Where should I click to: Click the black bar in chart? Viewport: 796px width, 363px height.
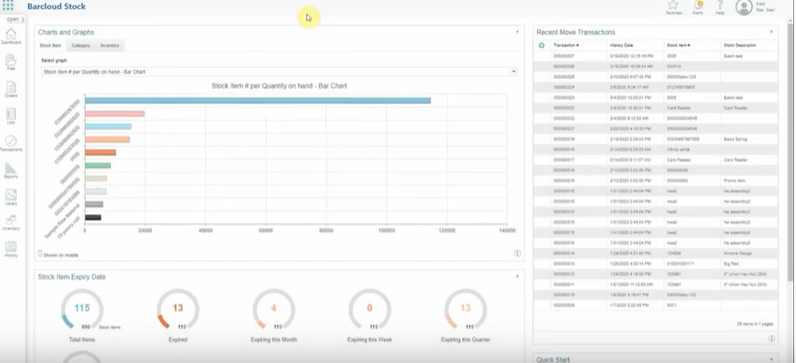pos(93,217)
